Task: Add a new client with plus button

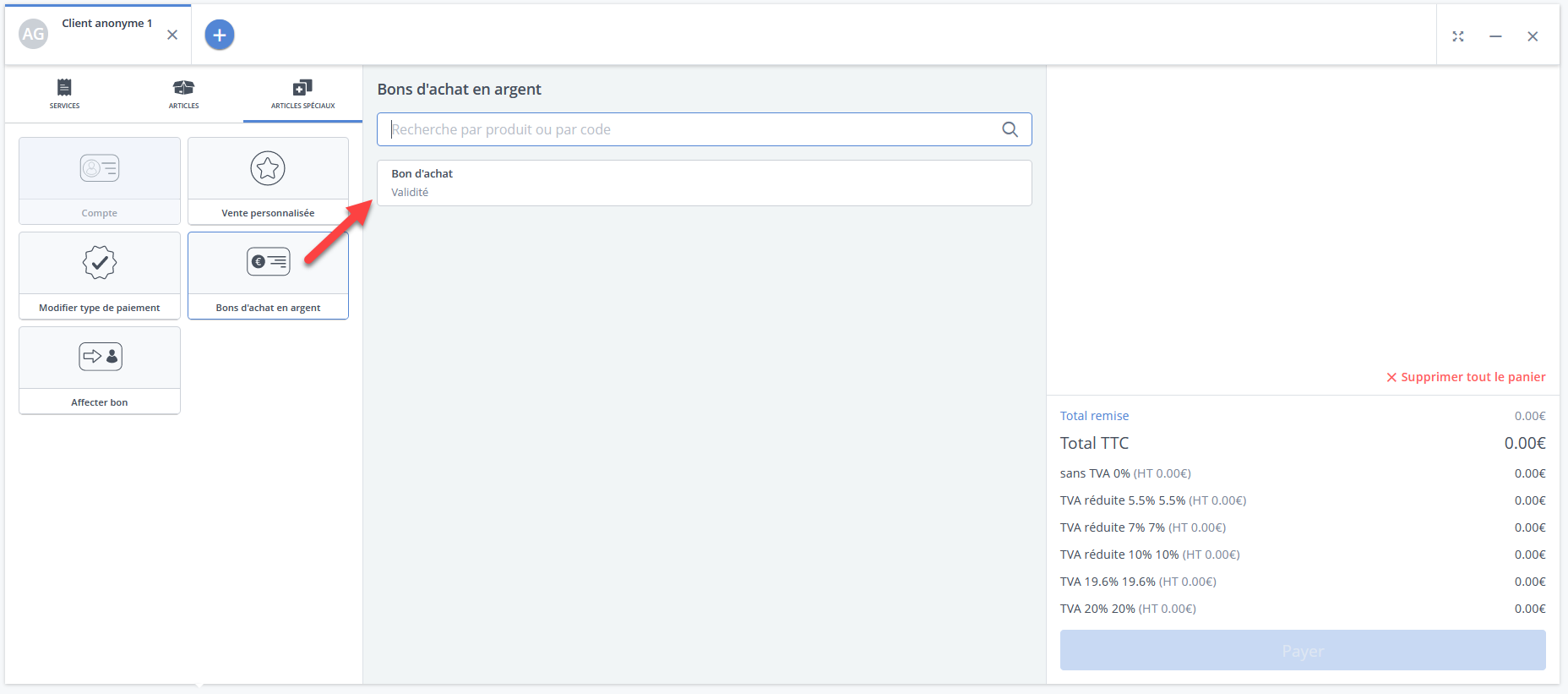Action: (x=220, y=35)
